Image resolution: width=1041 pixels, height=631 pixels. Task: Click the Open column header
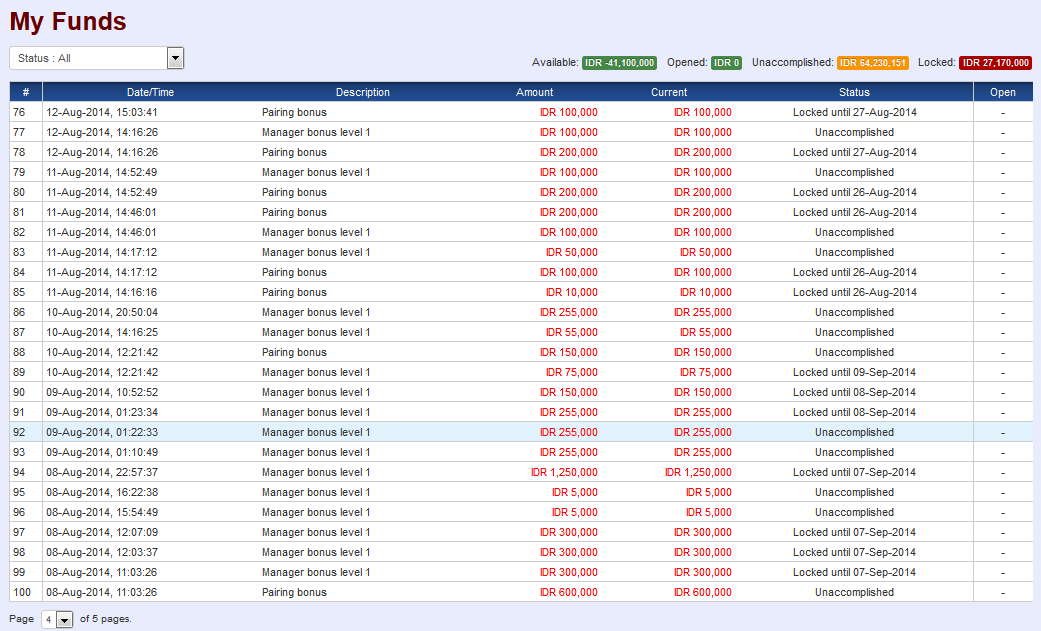1002,92
